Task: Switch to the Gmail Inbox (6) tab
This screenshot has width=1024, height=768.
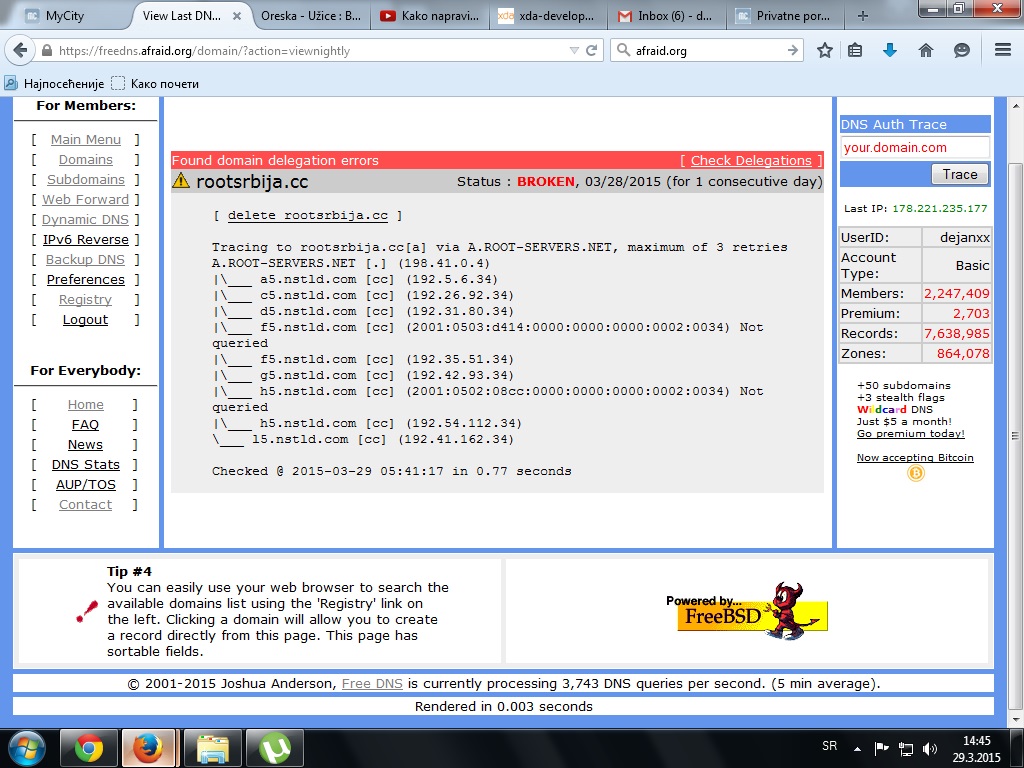Action: (x=667, y=16)
